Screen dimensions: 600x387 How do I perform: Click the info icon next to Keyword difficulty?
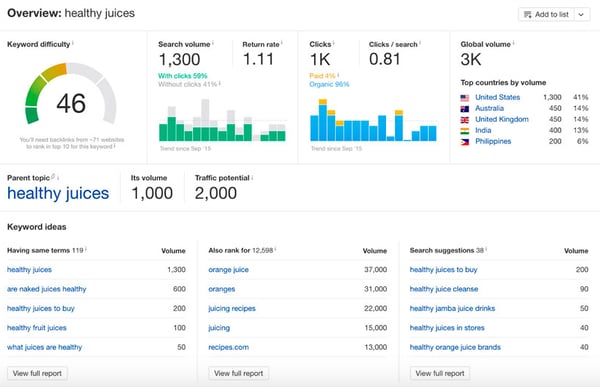(73, 43)
